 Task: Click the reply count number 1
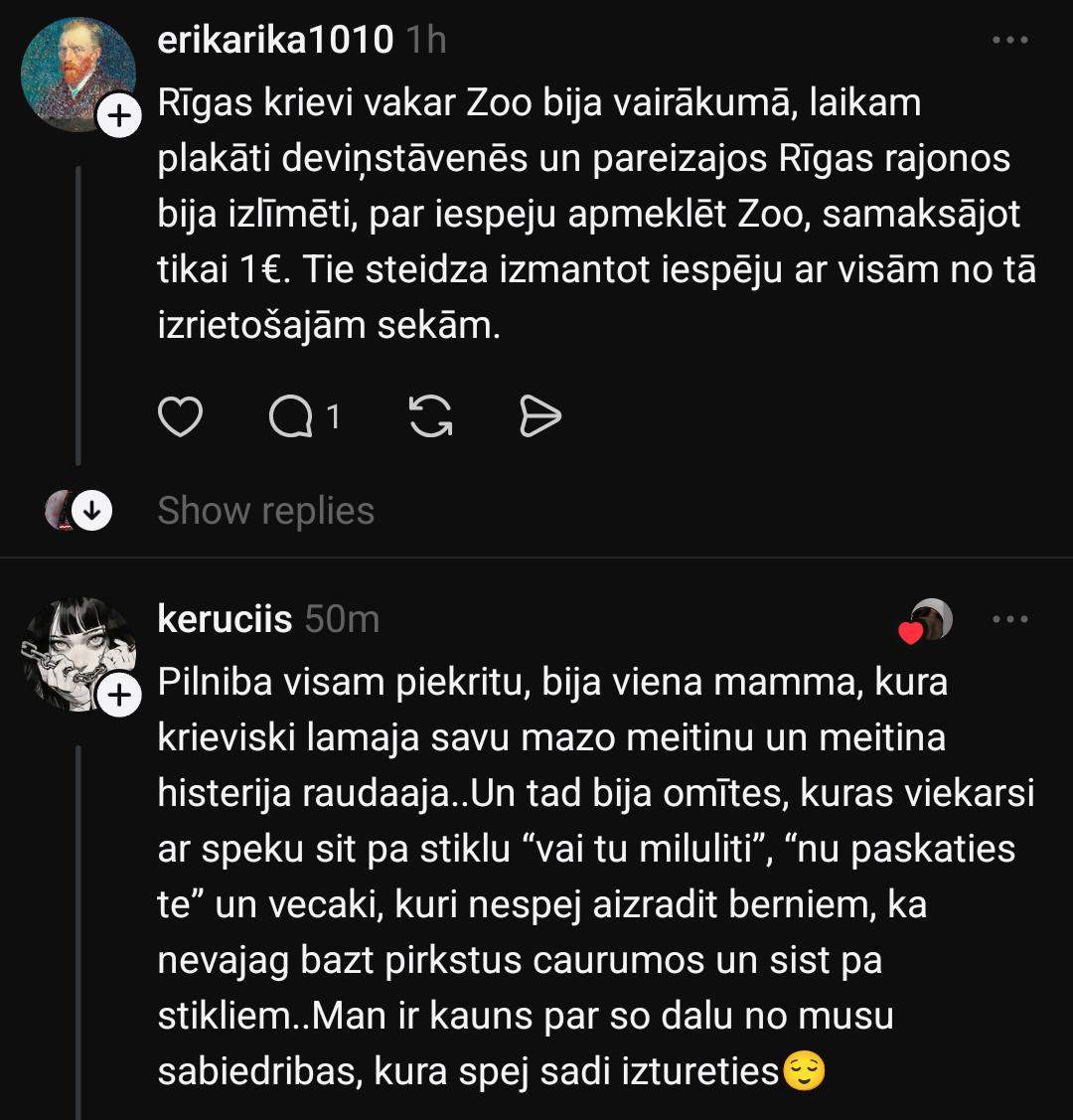pos(334,417)
